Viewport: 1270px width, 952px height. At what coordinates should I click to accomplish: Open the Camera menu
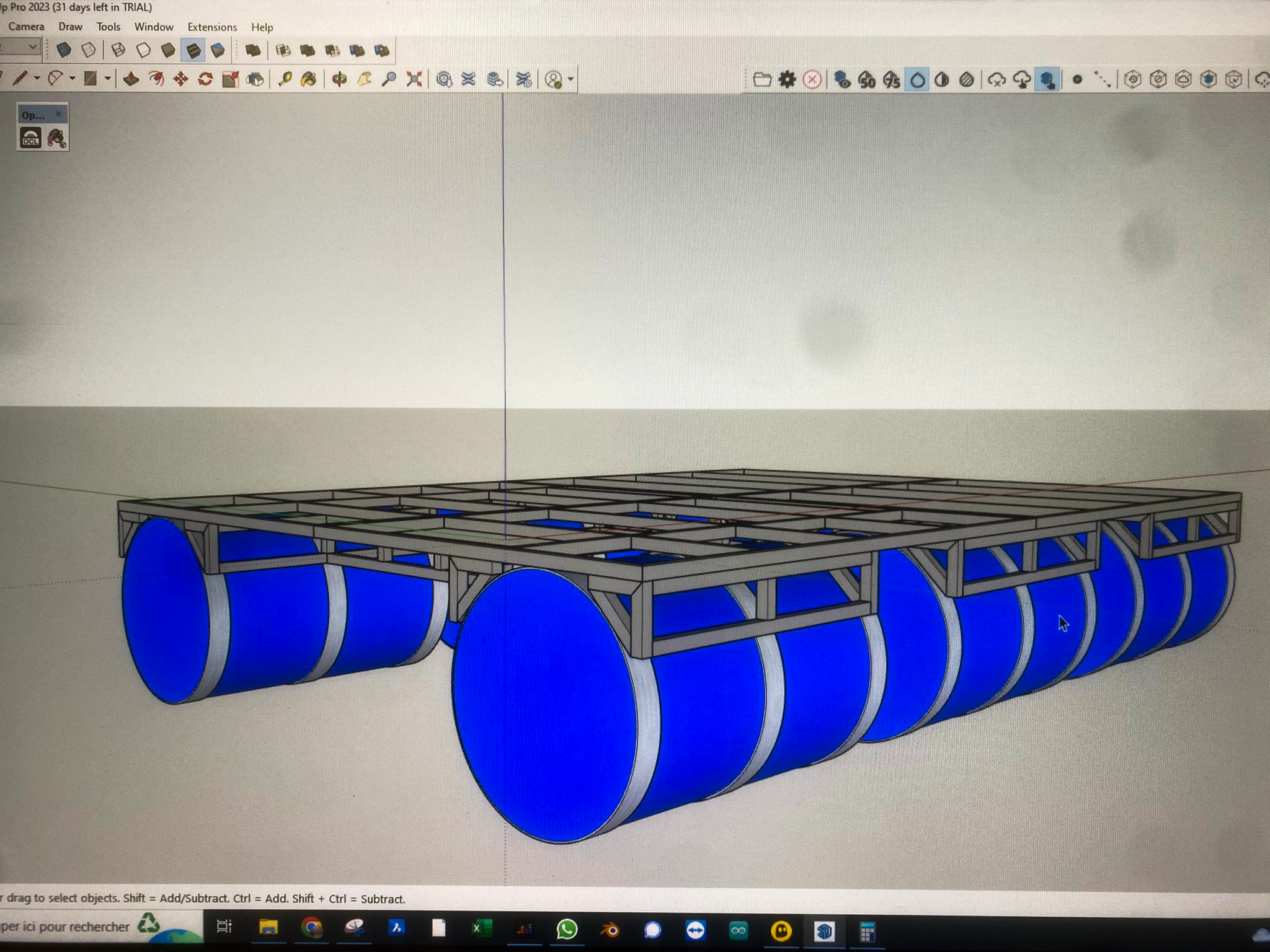point(26,27)
